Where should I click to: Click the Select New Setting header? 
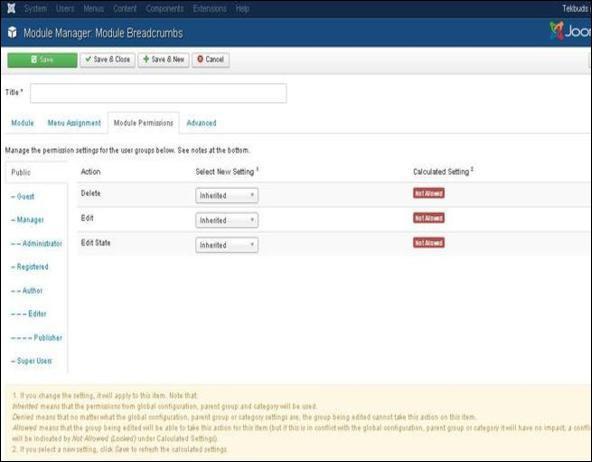click(x=227, y=172)
